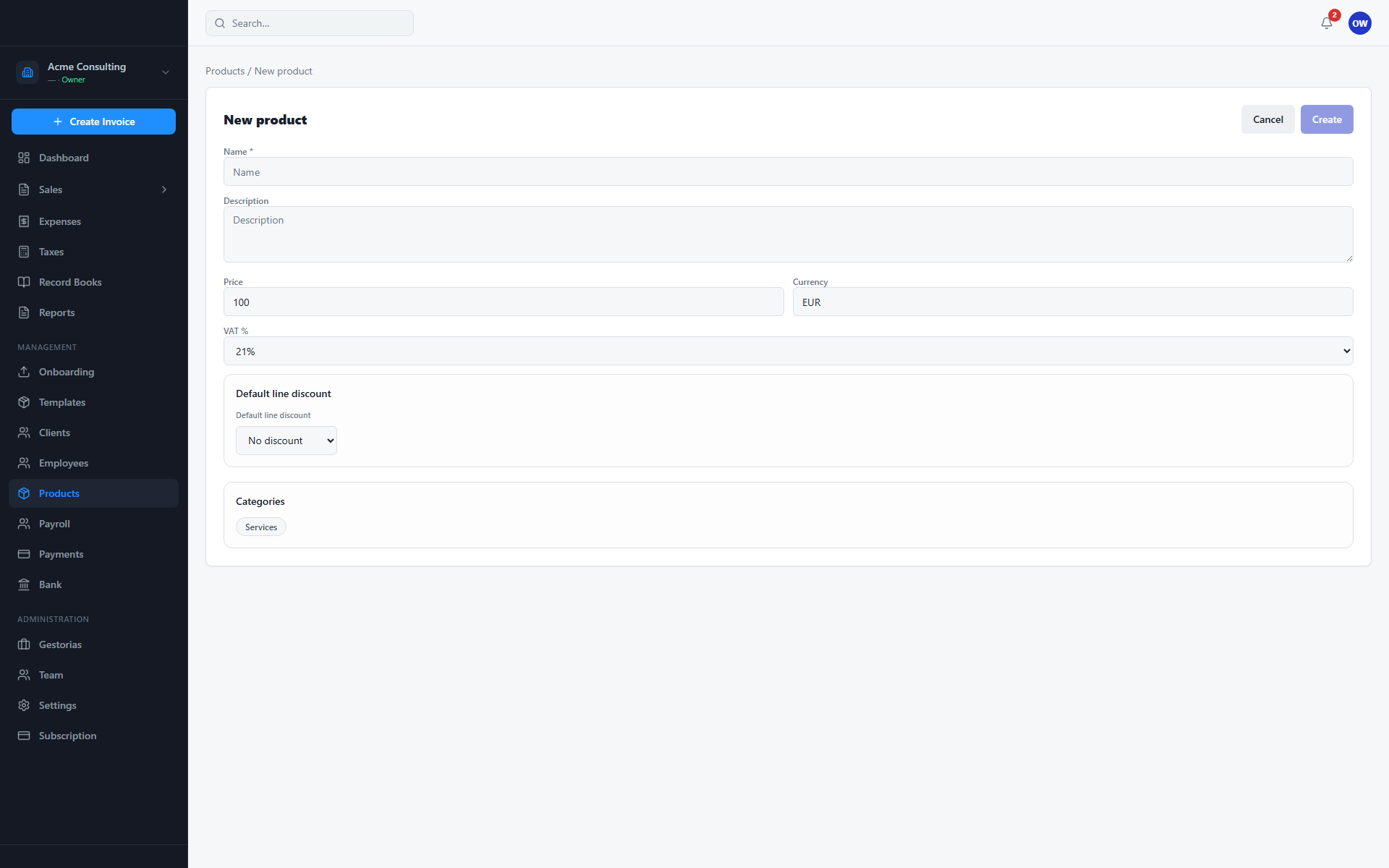Screen dimensions: 1389x868
Task: Click the search magnifier icon
Action: [x=220, y=23]
